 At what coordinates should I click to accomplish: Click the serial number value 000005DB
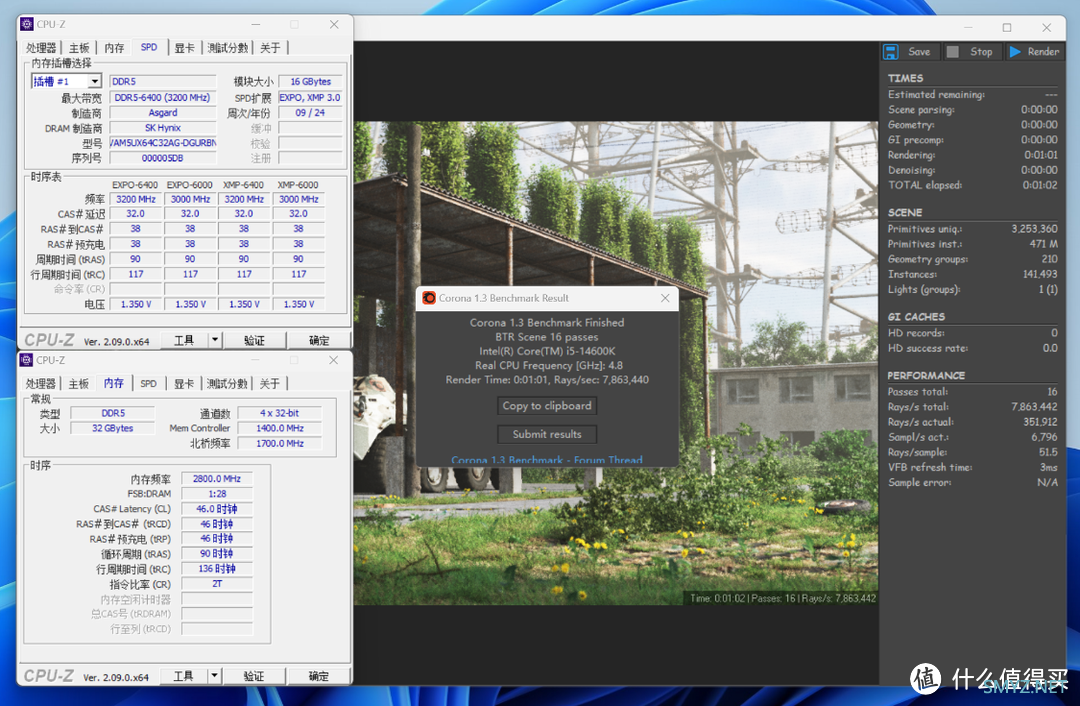(163, 158)
